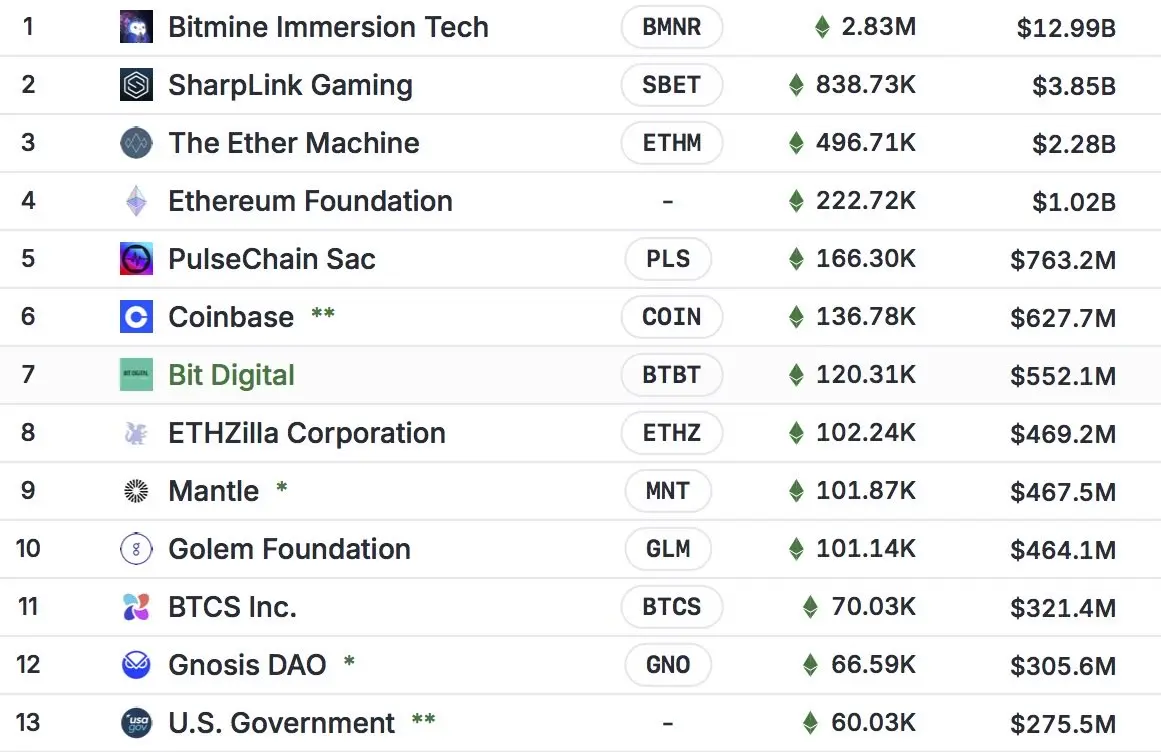This screenshot has height=752, width=1161.
Task: Click the COIN ticker badge
Action: [671, 317]
